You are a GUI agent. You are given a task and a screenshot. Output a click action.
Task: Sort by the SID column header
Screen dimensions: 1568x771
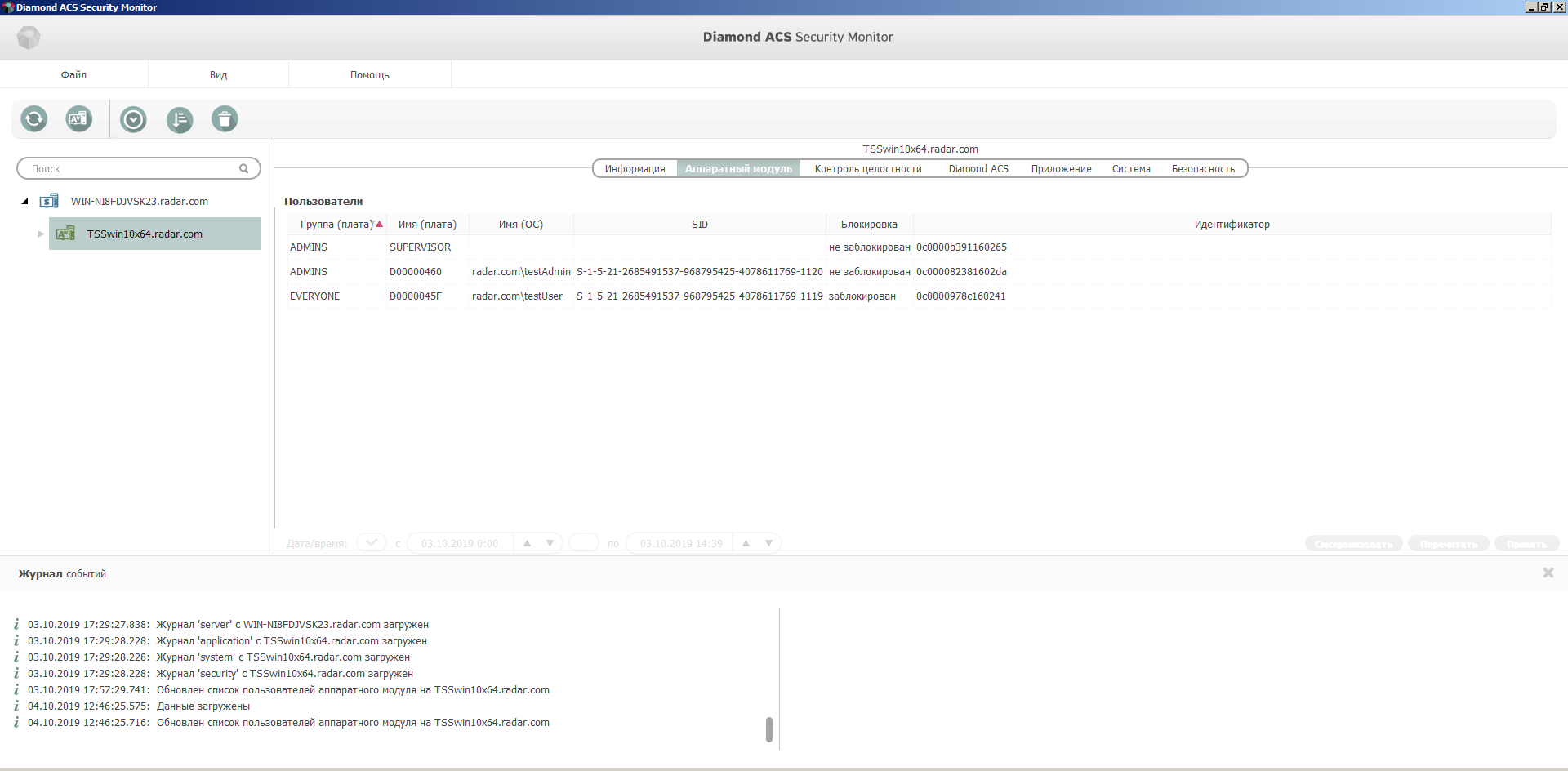pos(700,225)
